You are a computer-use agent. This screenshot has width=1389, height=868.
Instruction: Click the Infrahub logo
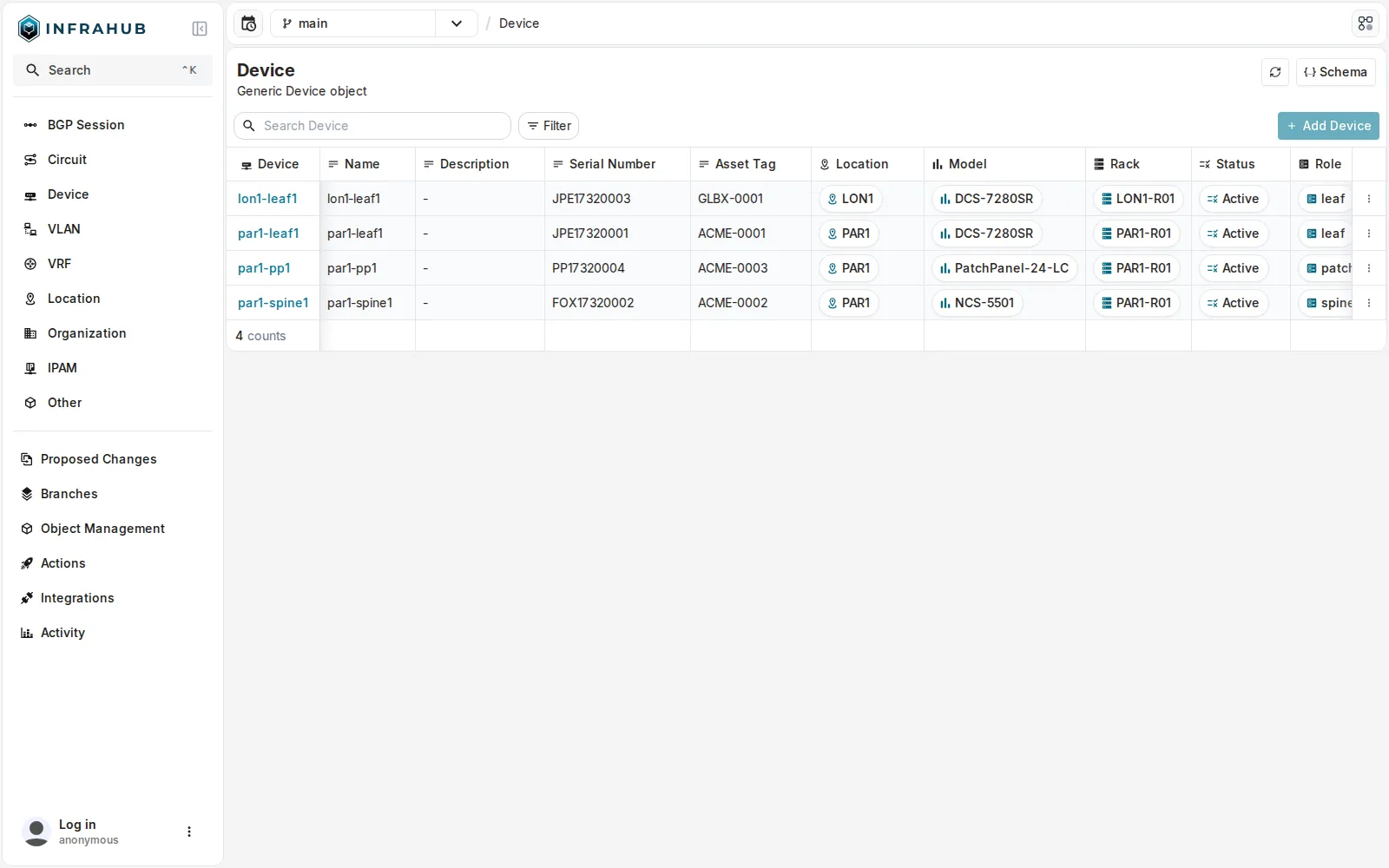[82, 29]
